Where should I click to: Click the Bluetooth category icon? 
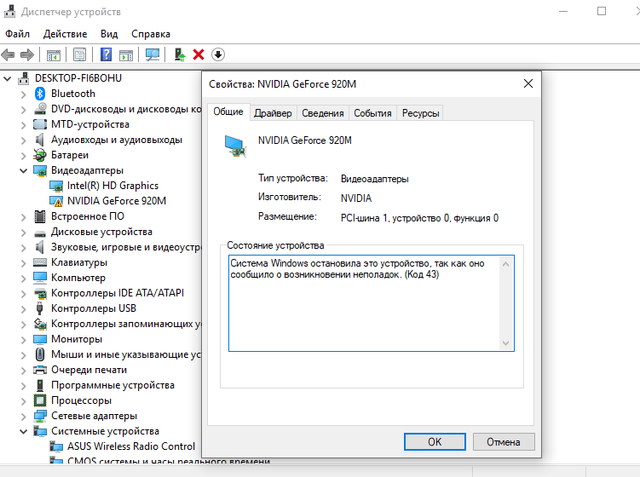40,94
